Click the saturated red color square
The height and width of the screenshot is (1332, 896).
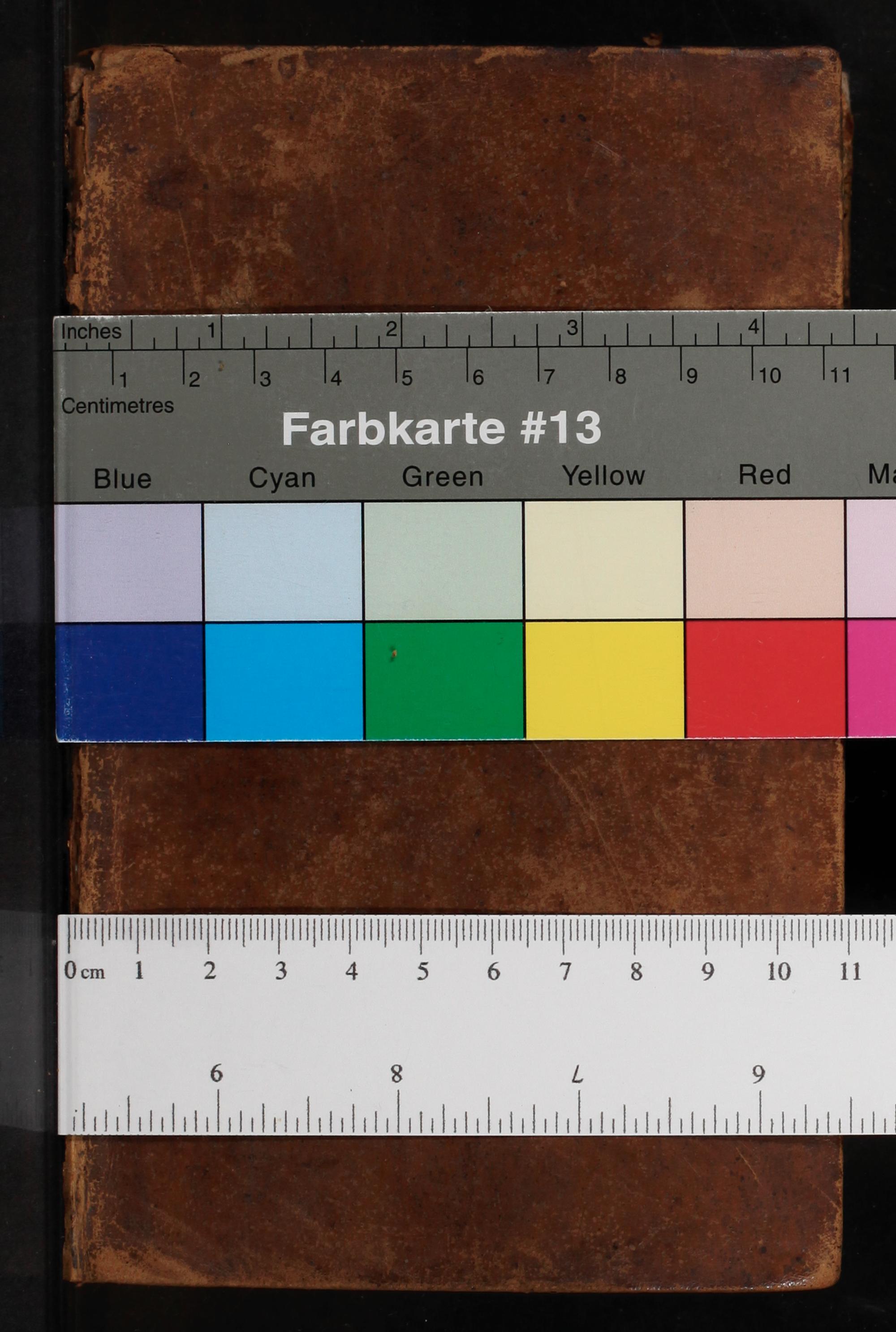[765, 679]
